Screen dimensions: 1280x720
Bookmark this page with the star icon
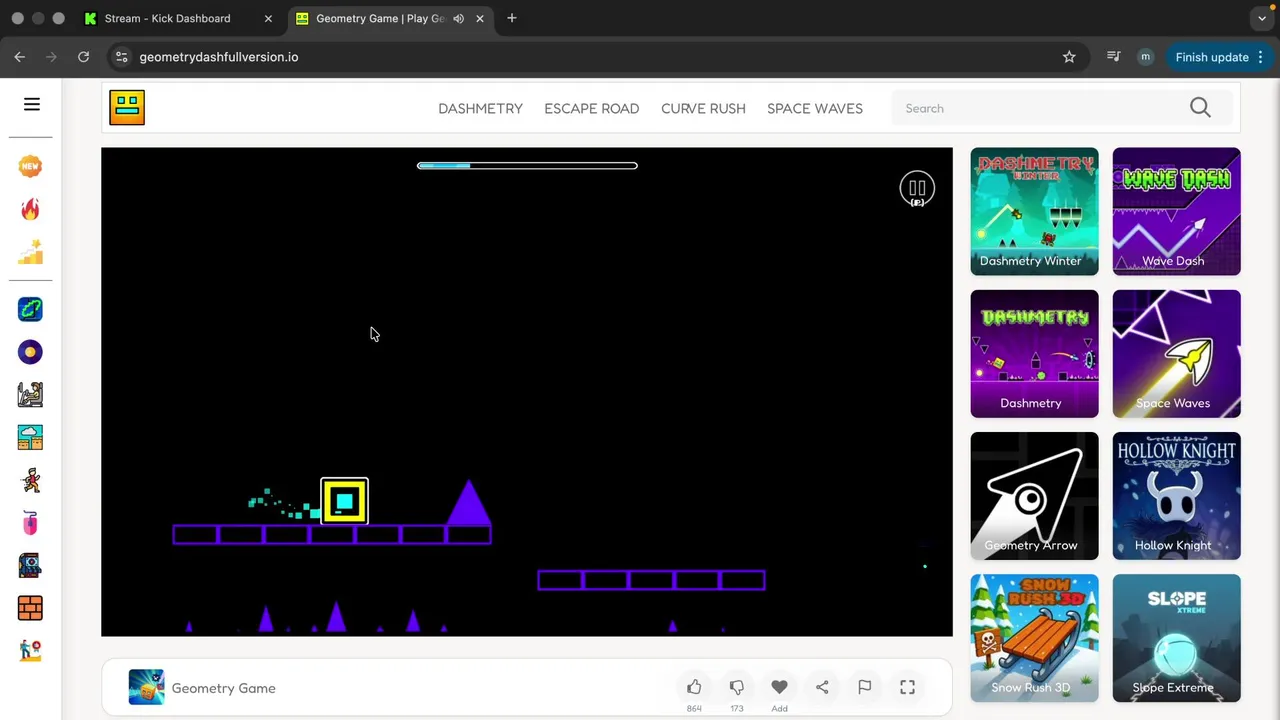1069,57
